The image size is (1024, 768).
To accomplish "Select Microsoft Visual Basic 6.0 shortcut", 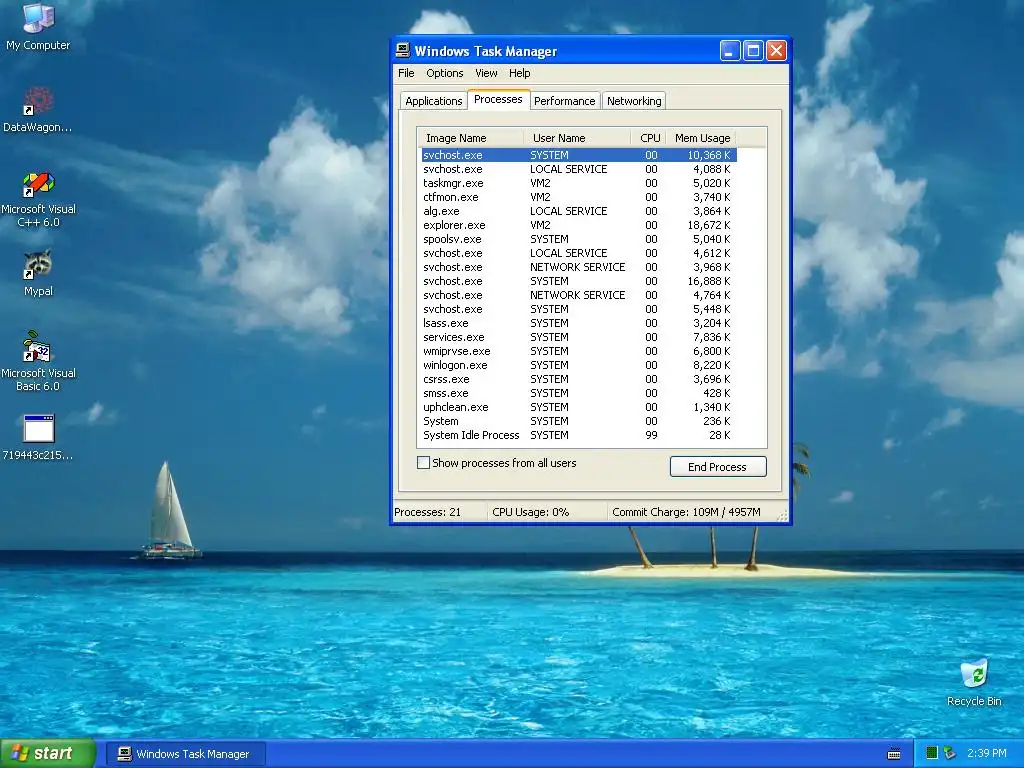I will pyautogui.click(x=38, y=360).
